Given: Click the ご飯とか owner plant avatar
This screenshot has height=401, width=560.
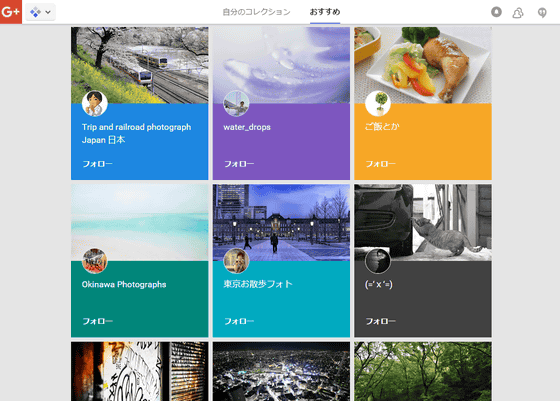Looking at the screenshot, I should point(378,104).
